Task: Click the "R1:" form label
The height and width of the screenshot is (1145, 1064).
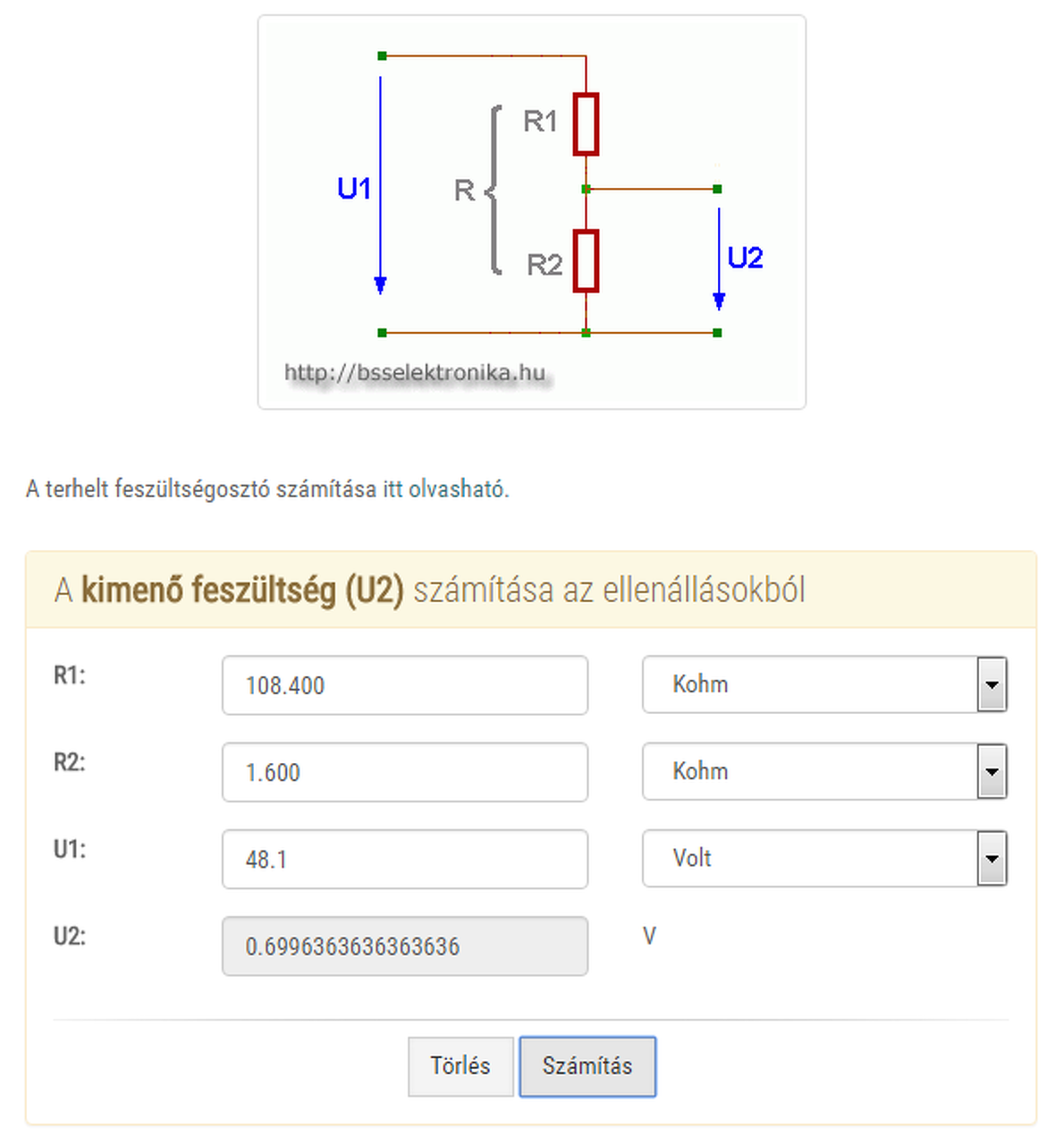Action: click(x=70, y=675)
